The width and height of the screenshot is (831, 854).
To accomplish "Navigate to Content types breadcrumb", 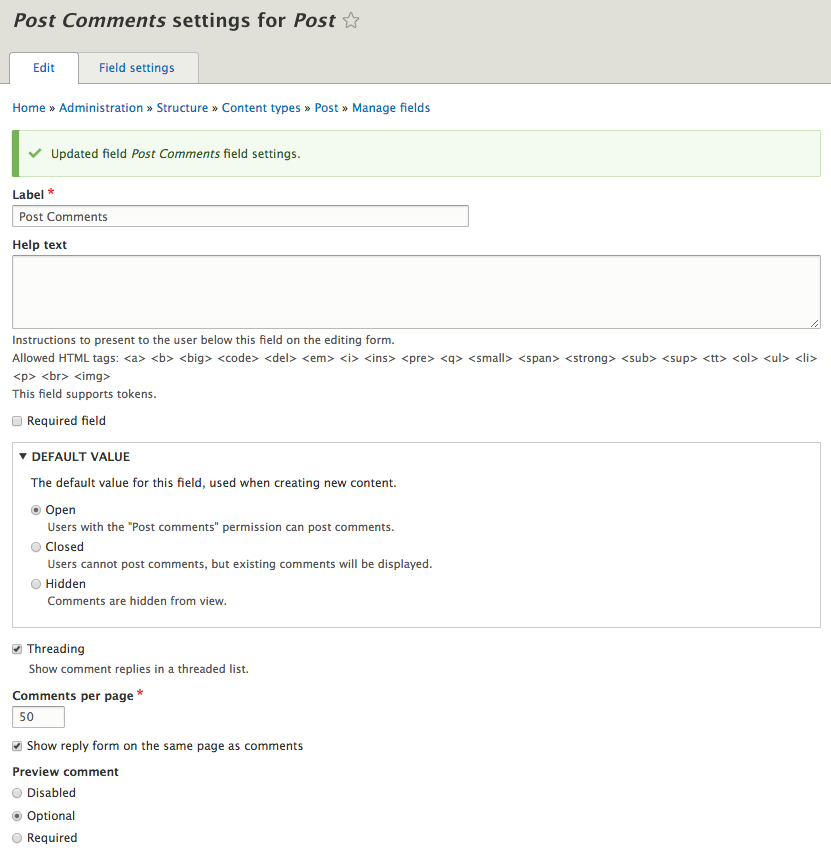I will (x=261, y=108).
